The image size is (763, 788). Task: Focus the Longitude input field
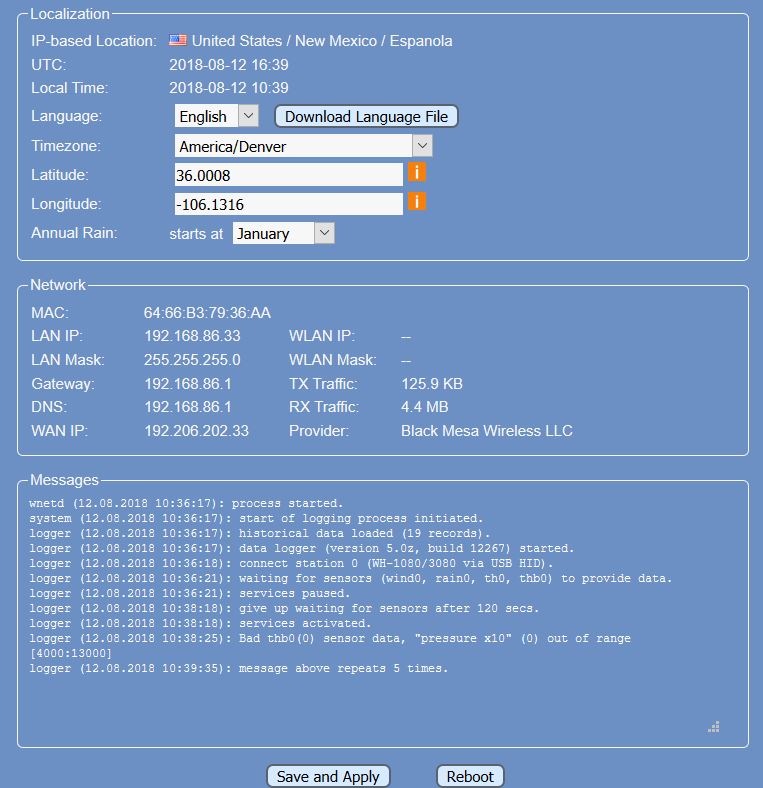pyautogui.click(x=288, y=204)
